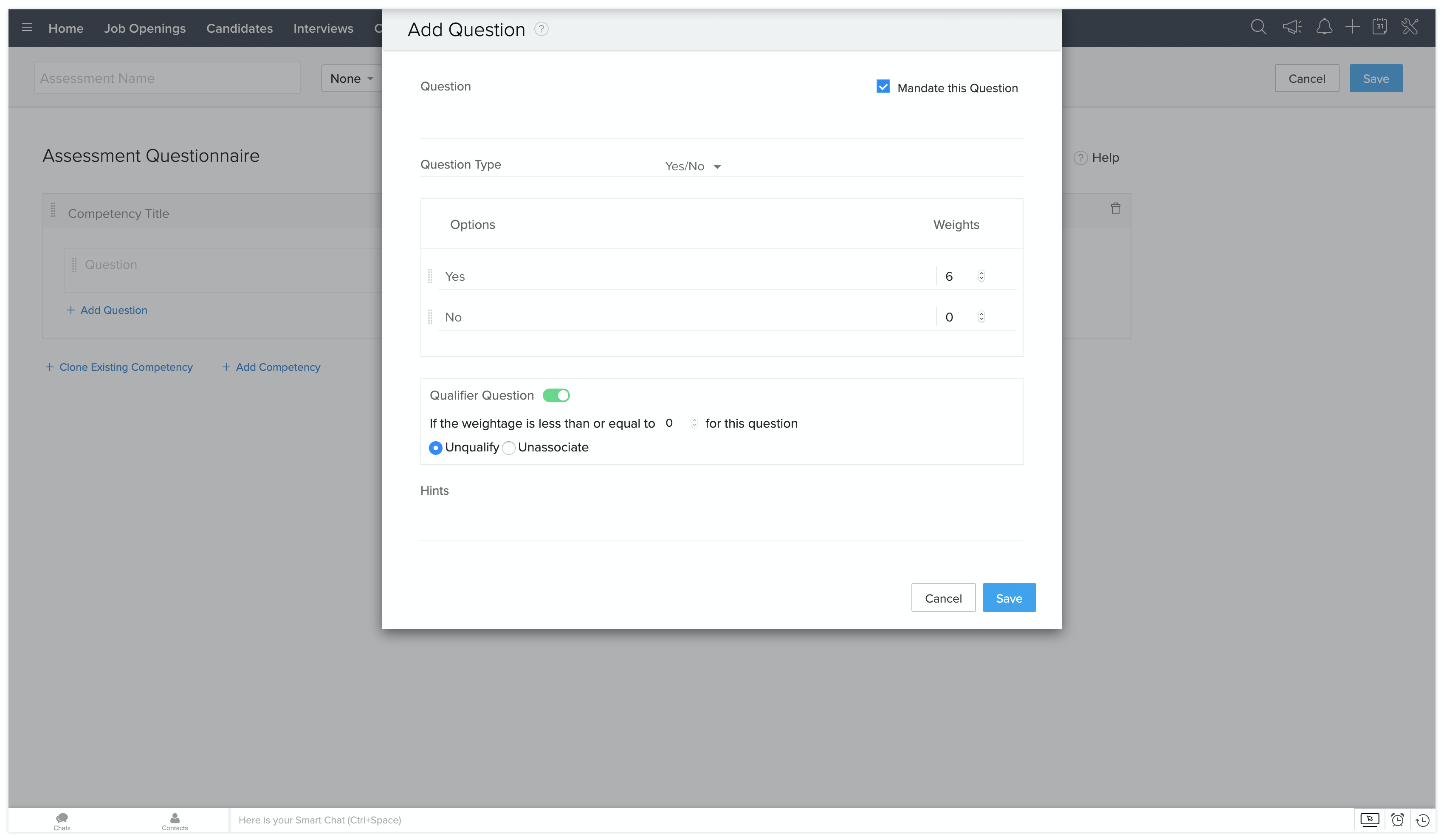
Task: Turn off the Qualifier Question toggle
Action: [556, 395]
